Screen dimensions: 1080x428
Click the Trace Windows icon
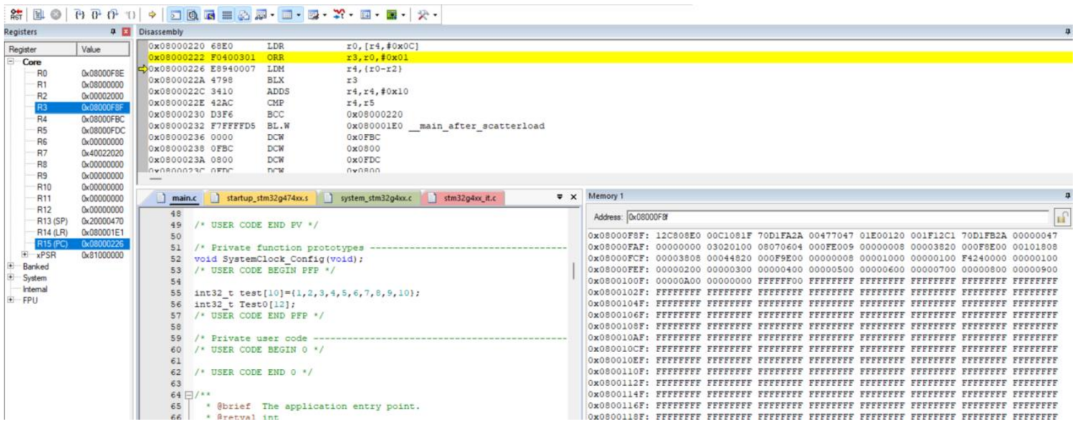coord(367,14)
